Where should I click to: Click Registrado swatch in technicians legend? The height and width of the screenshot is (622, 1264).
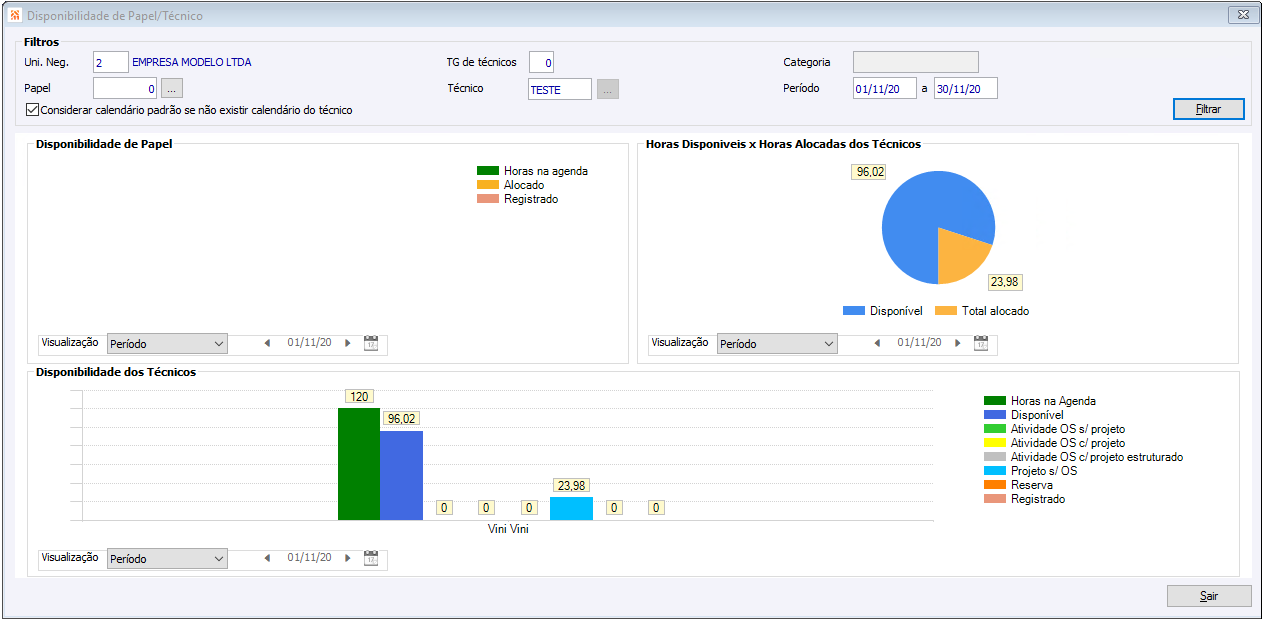[x=995, y=499]
